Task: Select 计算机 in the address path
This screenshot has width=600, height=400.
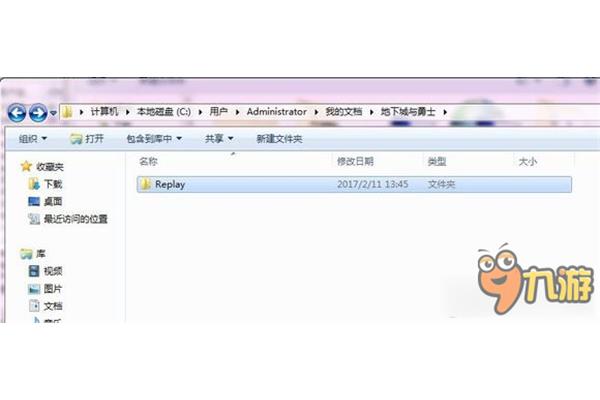Action: pyautogui.click(x=104, y=112)
